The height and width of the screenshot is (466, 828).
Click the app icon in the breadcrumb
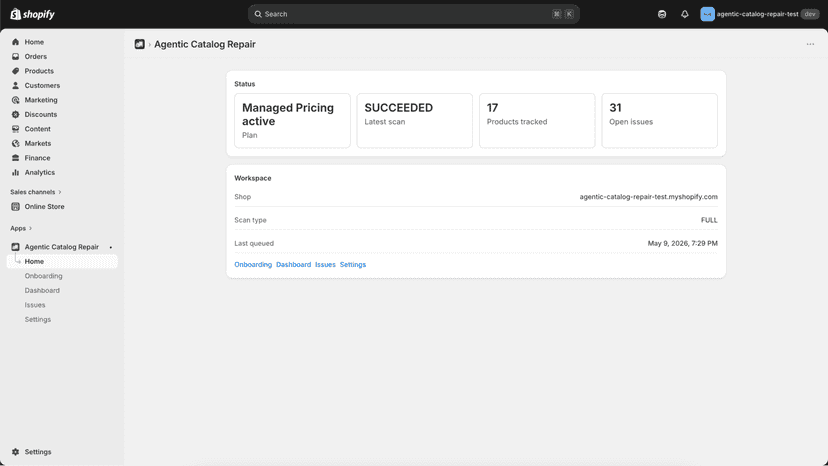point(139,44)
